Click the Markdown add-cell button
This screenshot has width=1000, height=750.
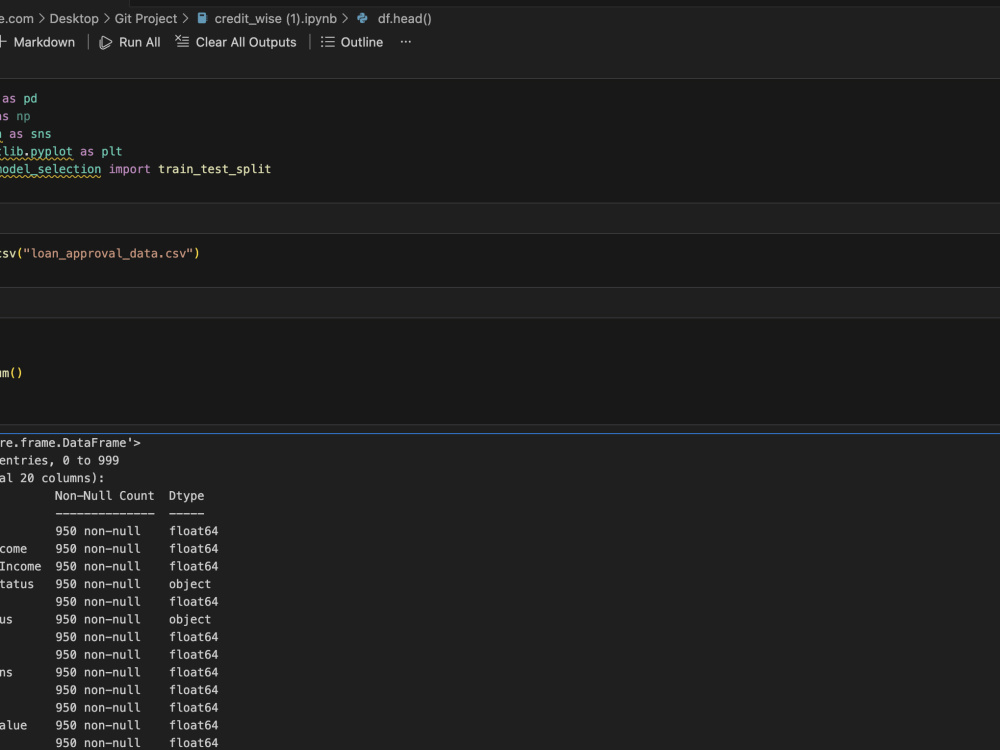37,42
